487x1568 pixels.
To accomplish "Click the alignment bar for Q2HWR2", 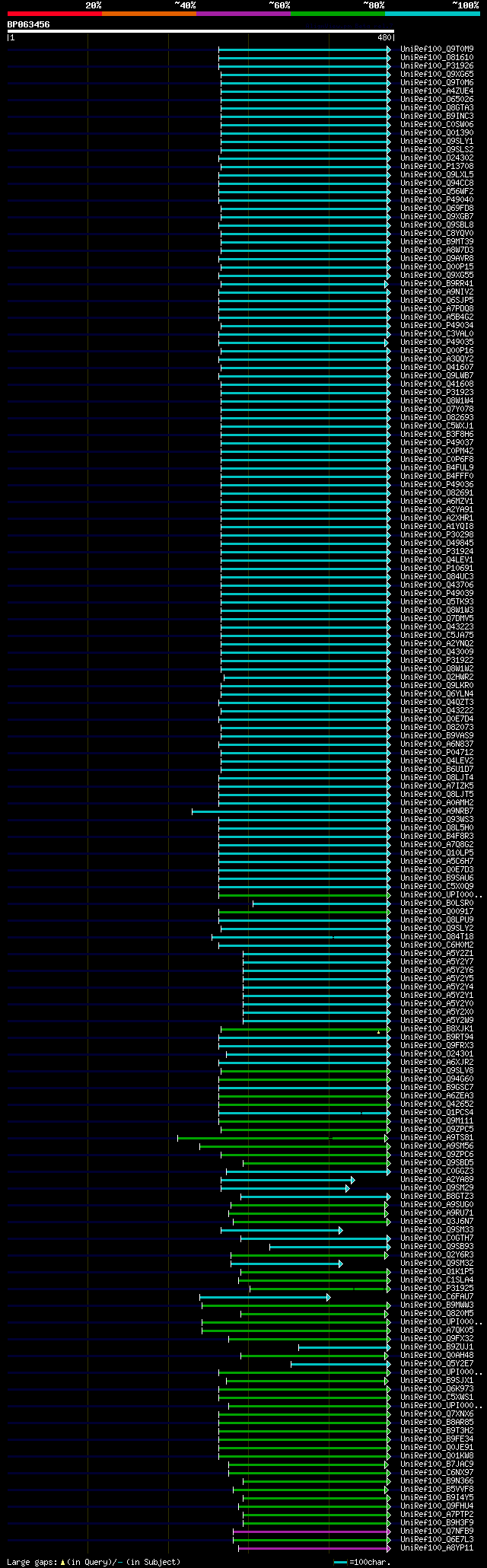I will (307, 677).
